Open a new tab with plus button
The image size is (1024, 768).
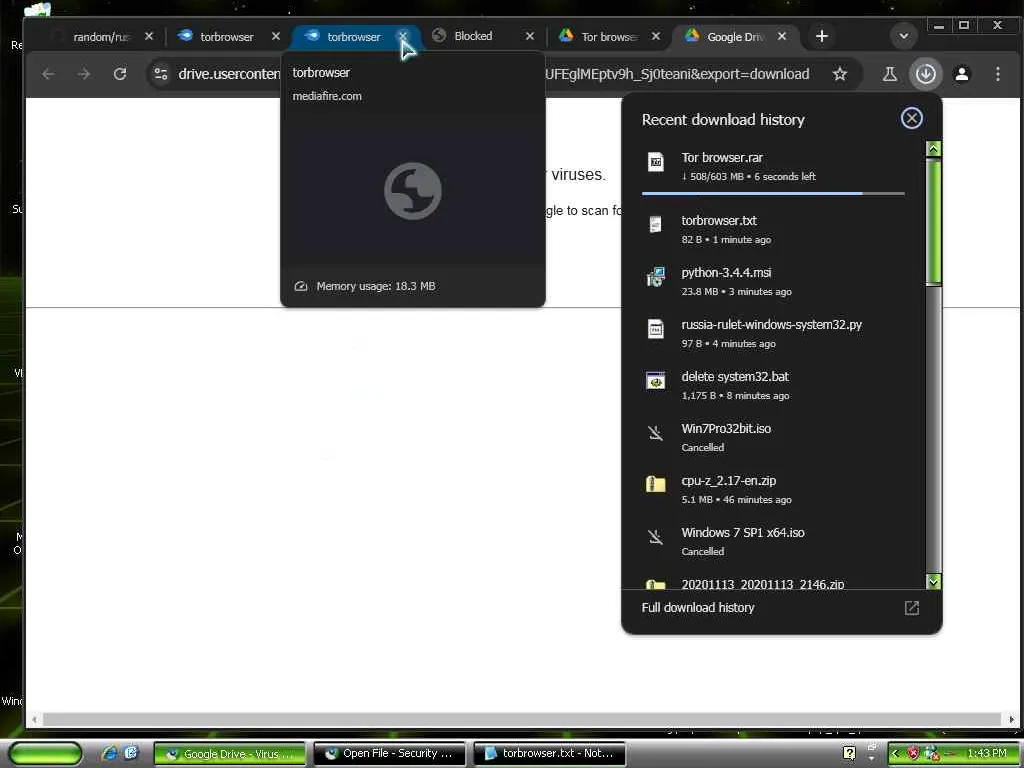(822, 37)
